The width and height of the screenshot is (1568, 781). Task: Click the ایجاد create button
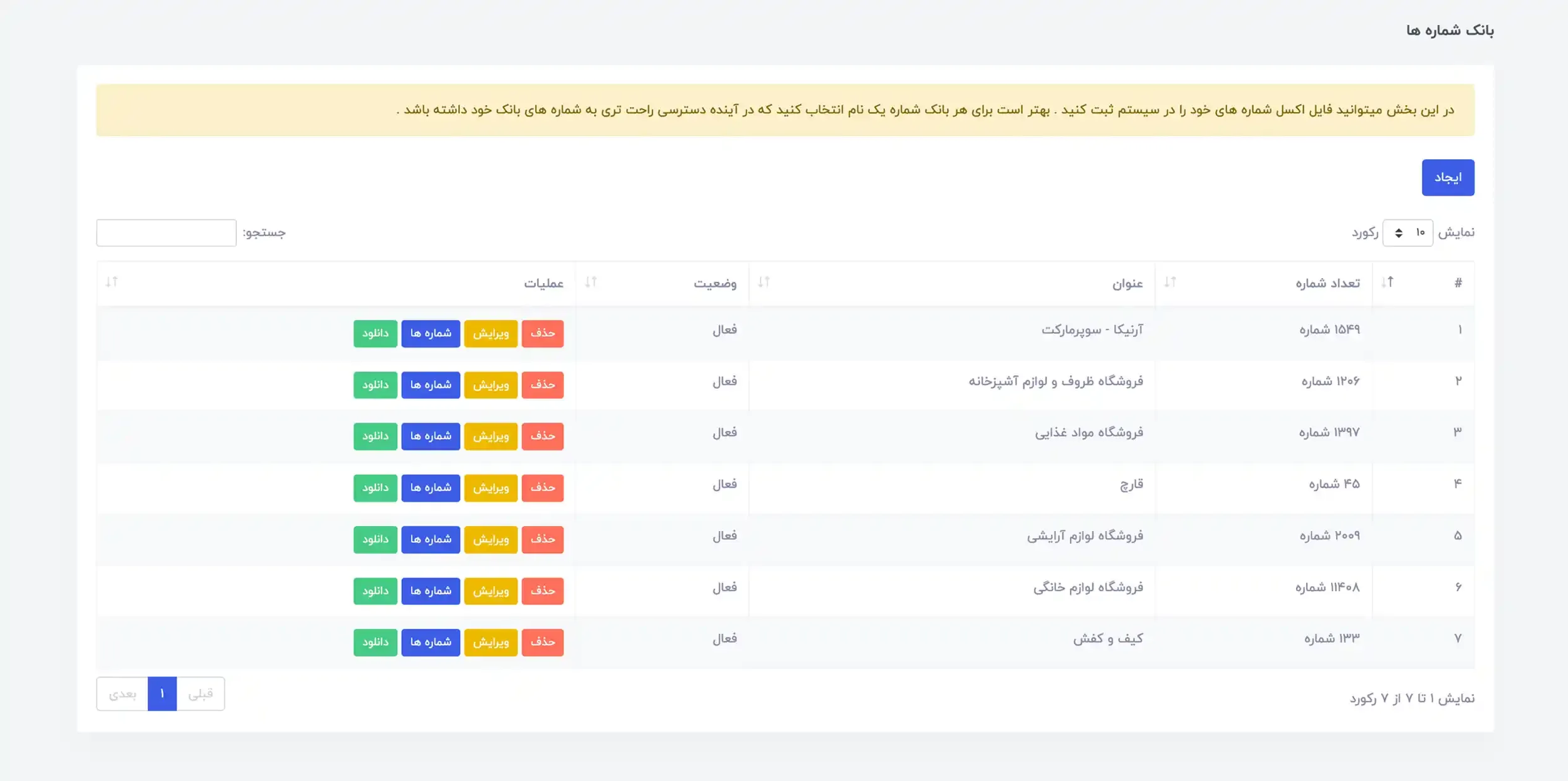[x=1448, y=178]
